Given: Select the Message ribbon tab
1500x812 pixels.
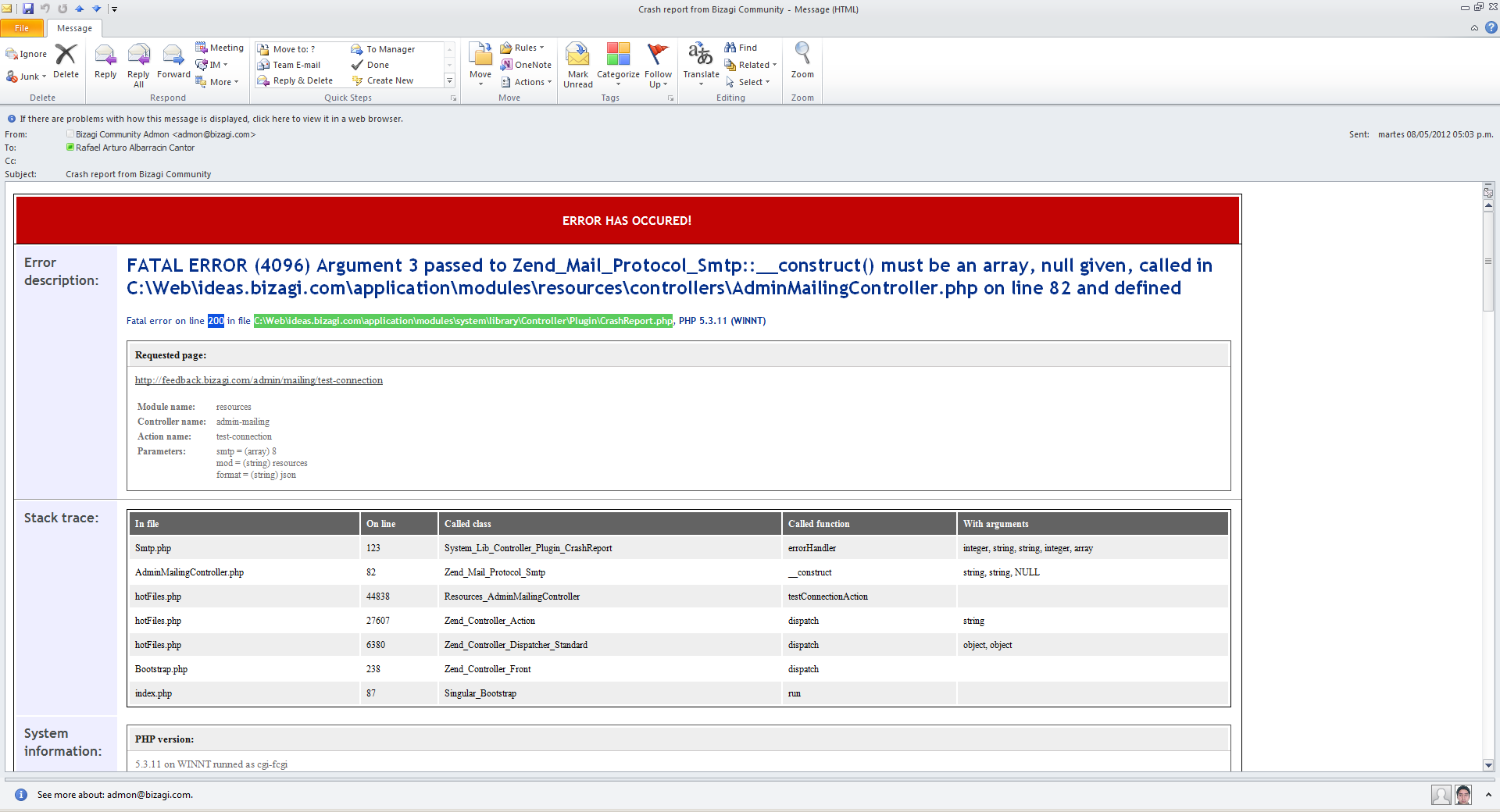Looking at the screenshot, I should point(74,28).
